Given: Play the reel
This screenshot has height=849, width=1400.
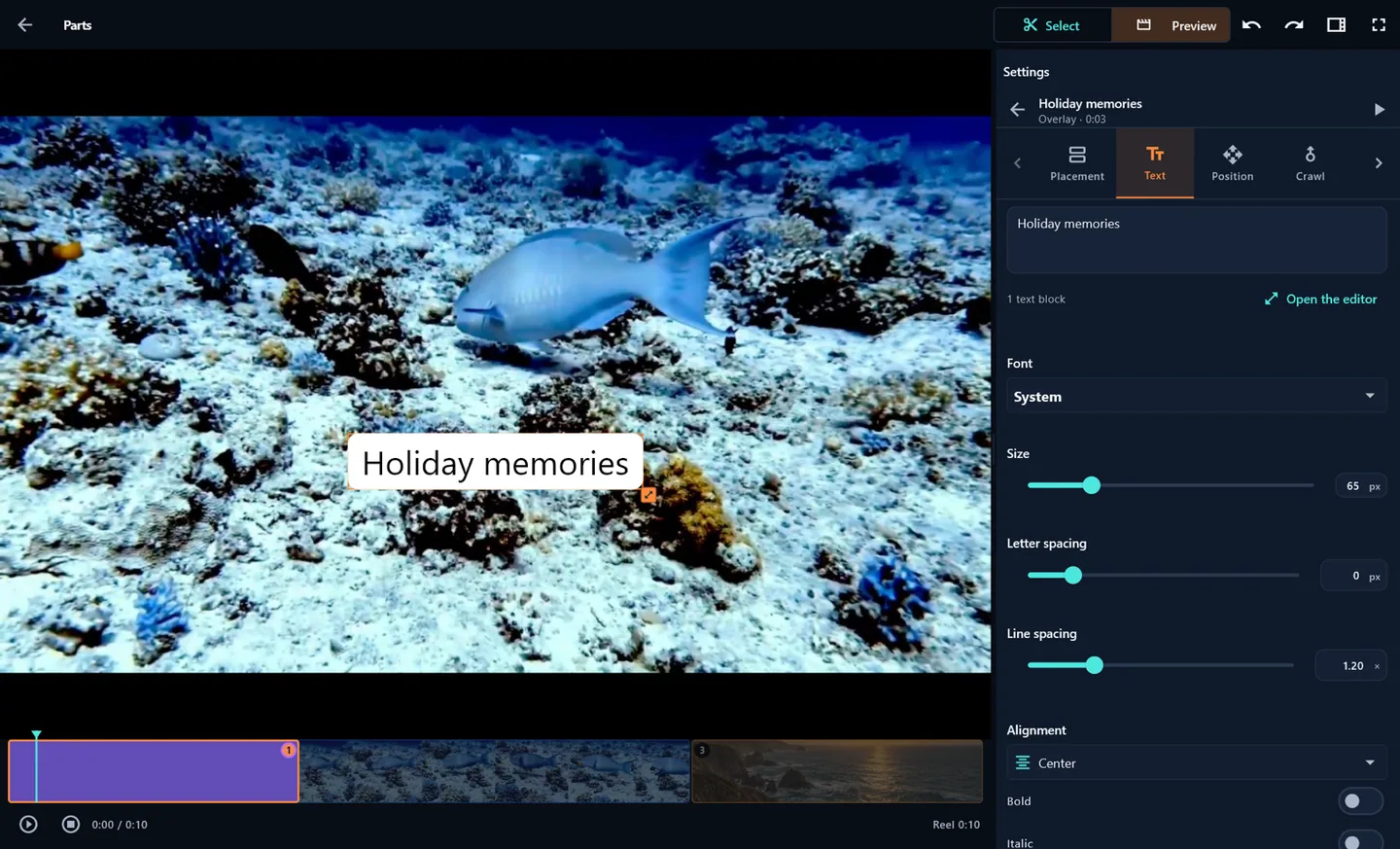Looking at the screenshot, I should point(28,825).
